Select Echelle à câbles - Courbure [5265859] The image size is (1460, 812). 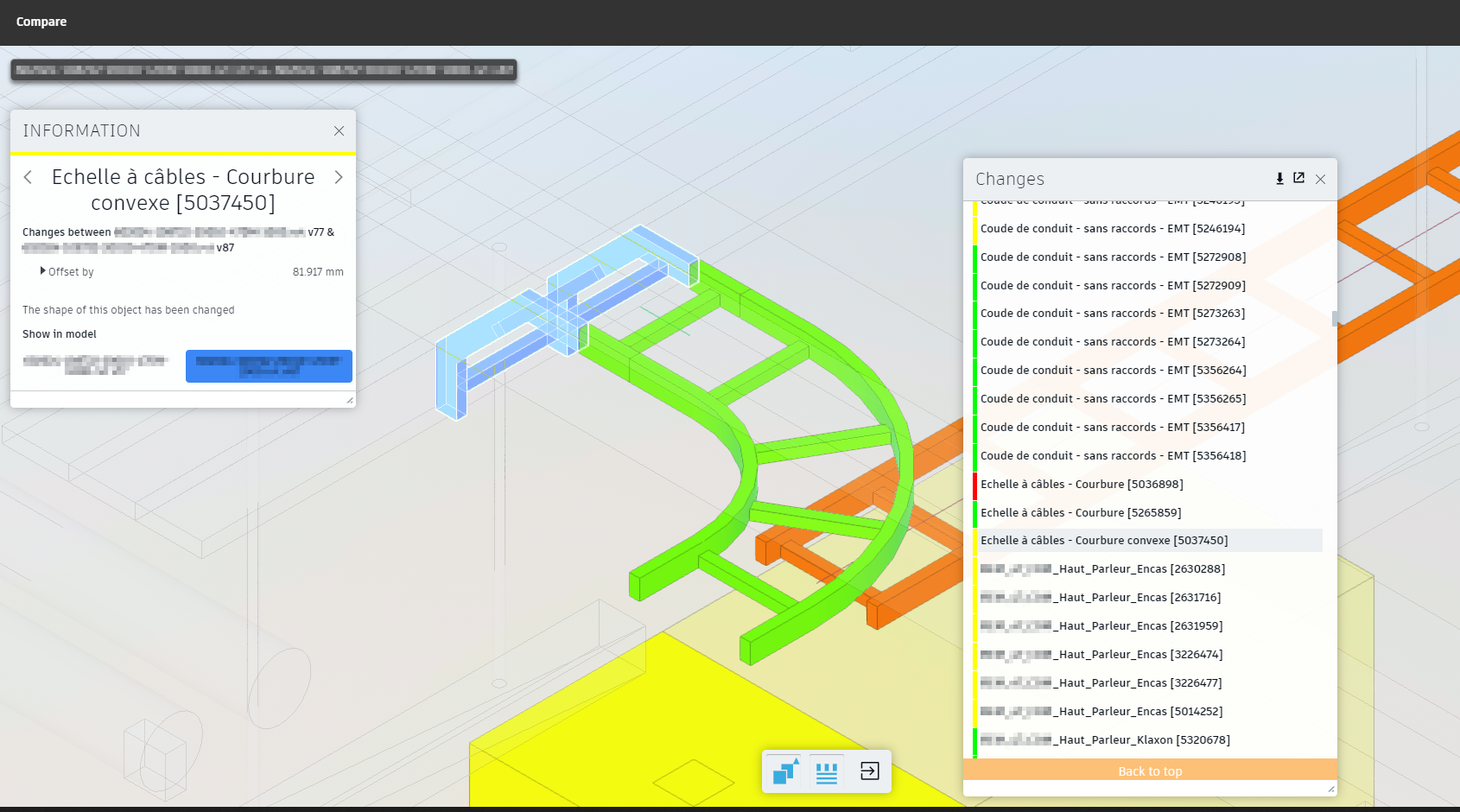coord(1081,513)
